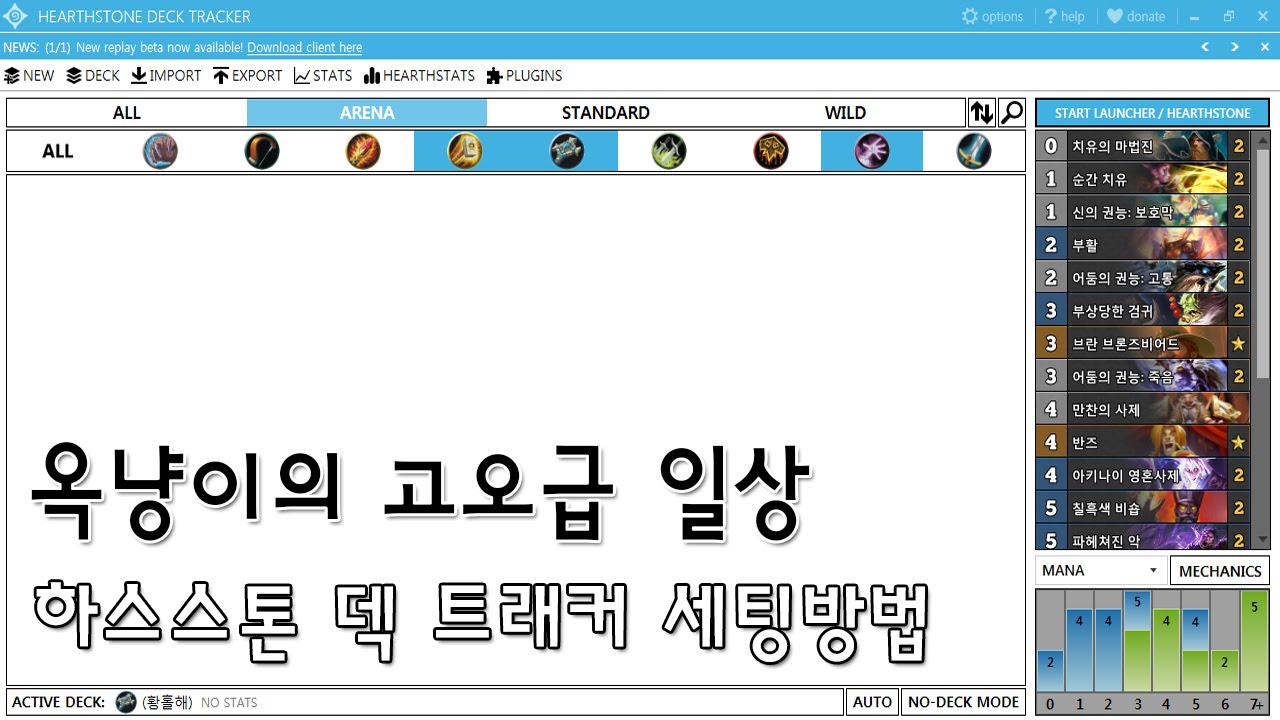Select the Shaman class filter icon
1280x720 pixels.
coord(771,151)
